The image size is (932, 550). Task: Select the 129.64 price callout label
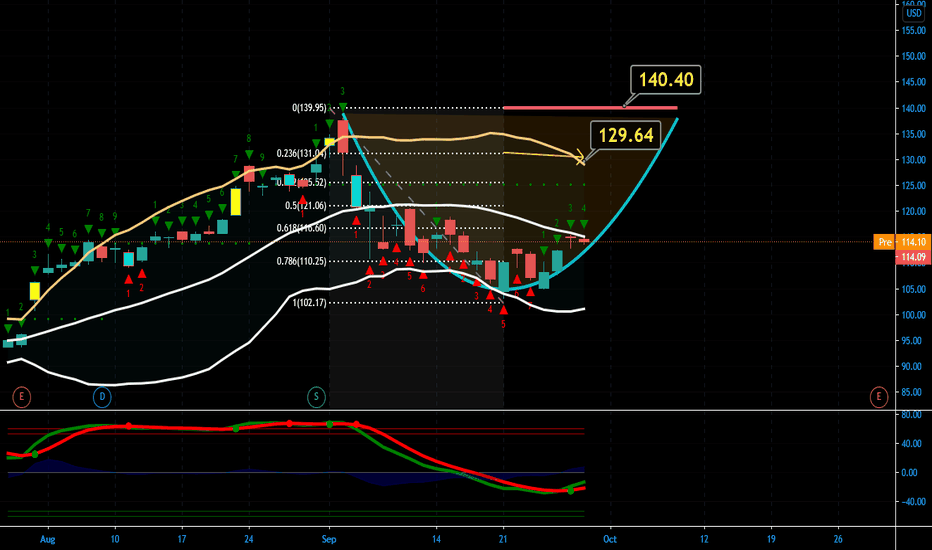click(x=626, y=136)
